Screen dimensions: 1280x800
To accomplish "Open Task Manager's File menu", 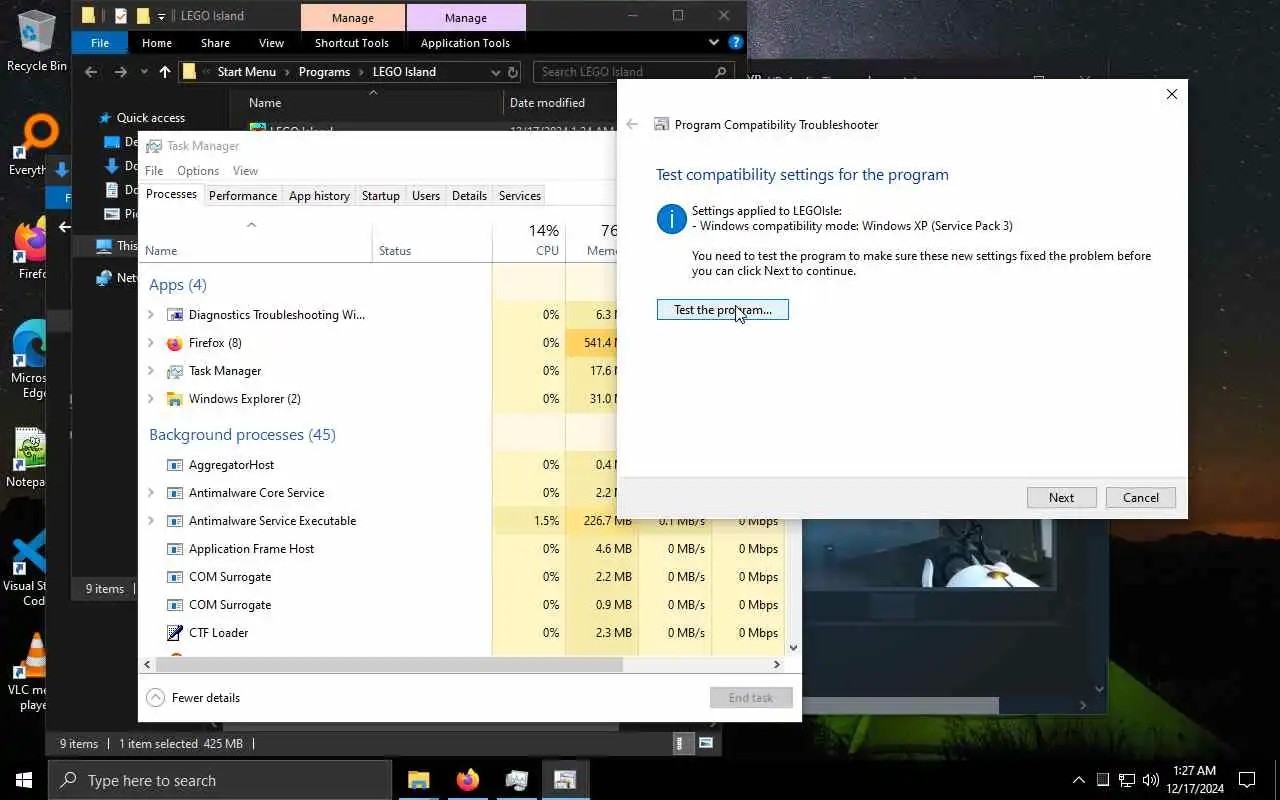I will coord(154,171).
